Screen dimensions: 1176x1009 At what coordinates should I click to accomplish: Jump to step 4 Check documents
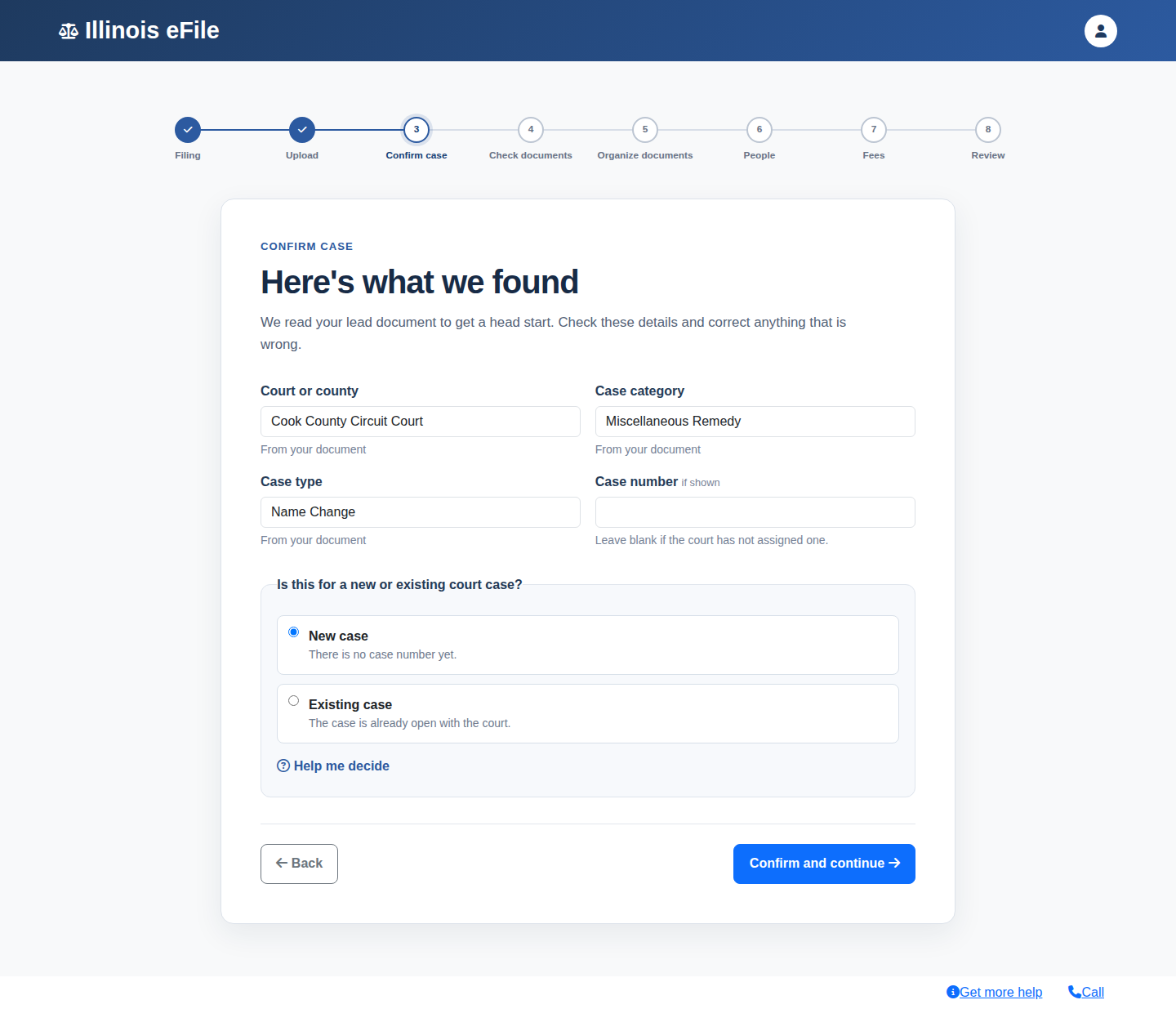[x=531, y=129]
